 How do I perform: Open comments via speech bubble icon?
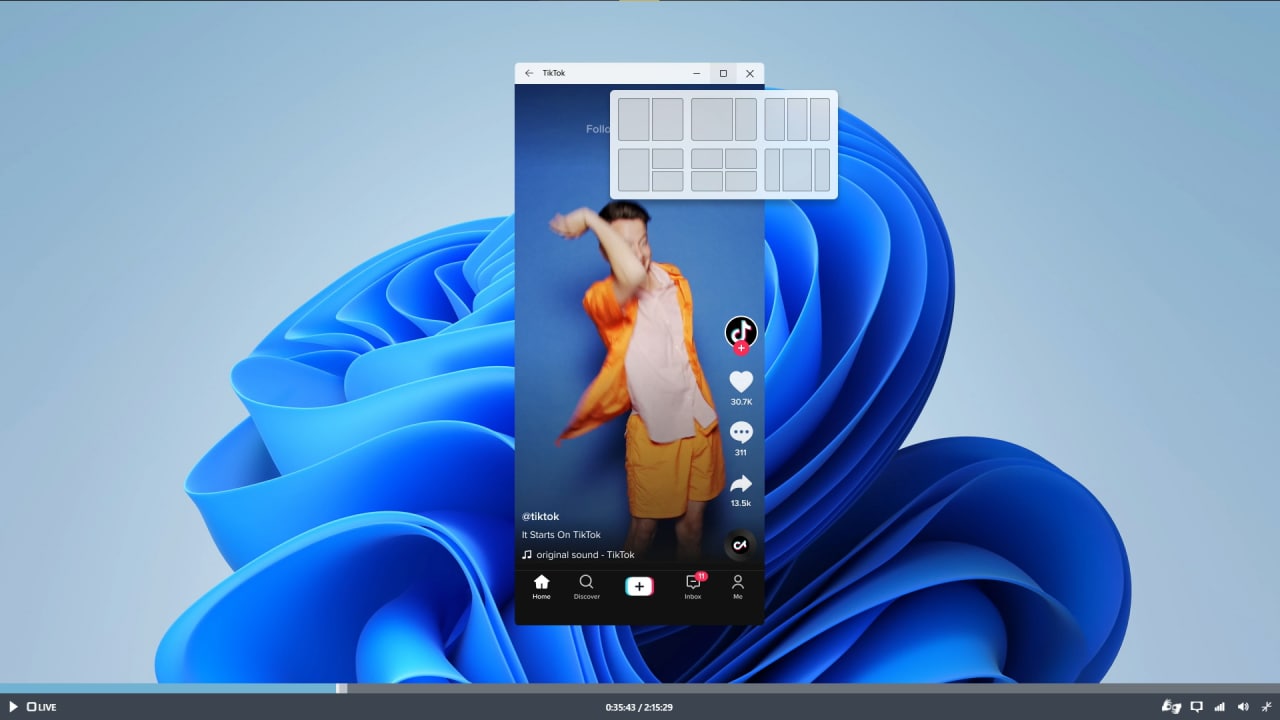pos(741,432)
